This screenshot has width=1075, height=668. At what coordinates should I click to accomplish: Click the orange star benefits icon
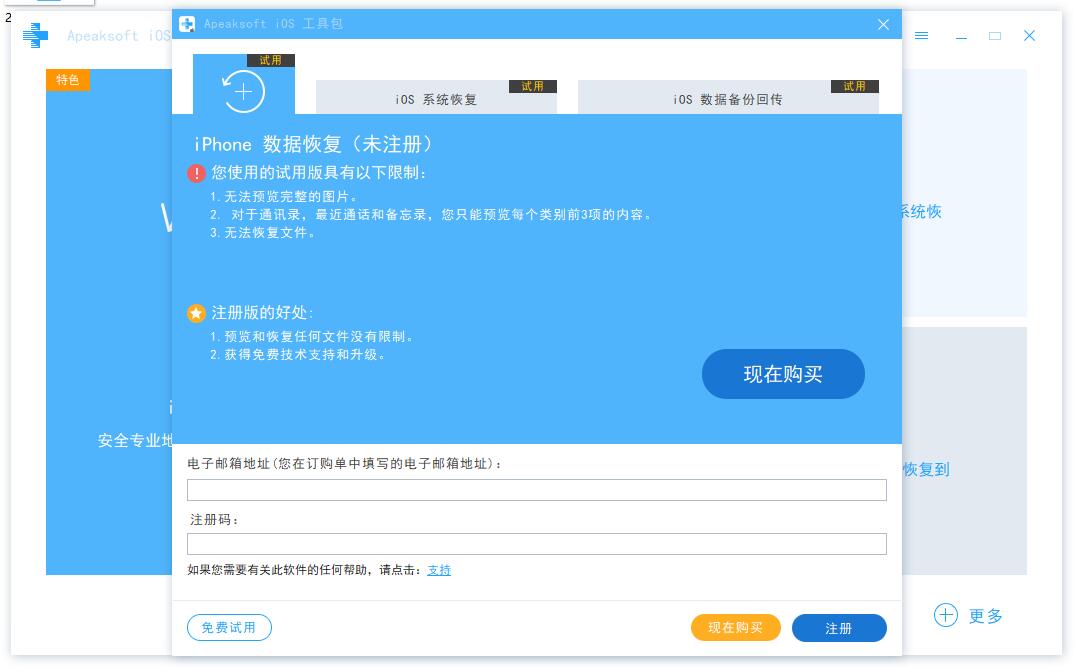196,313
